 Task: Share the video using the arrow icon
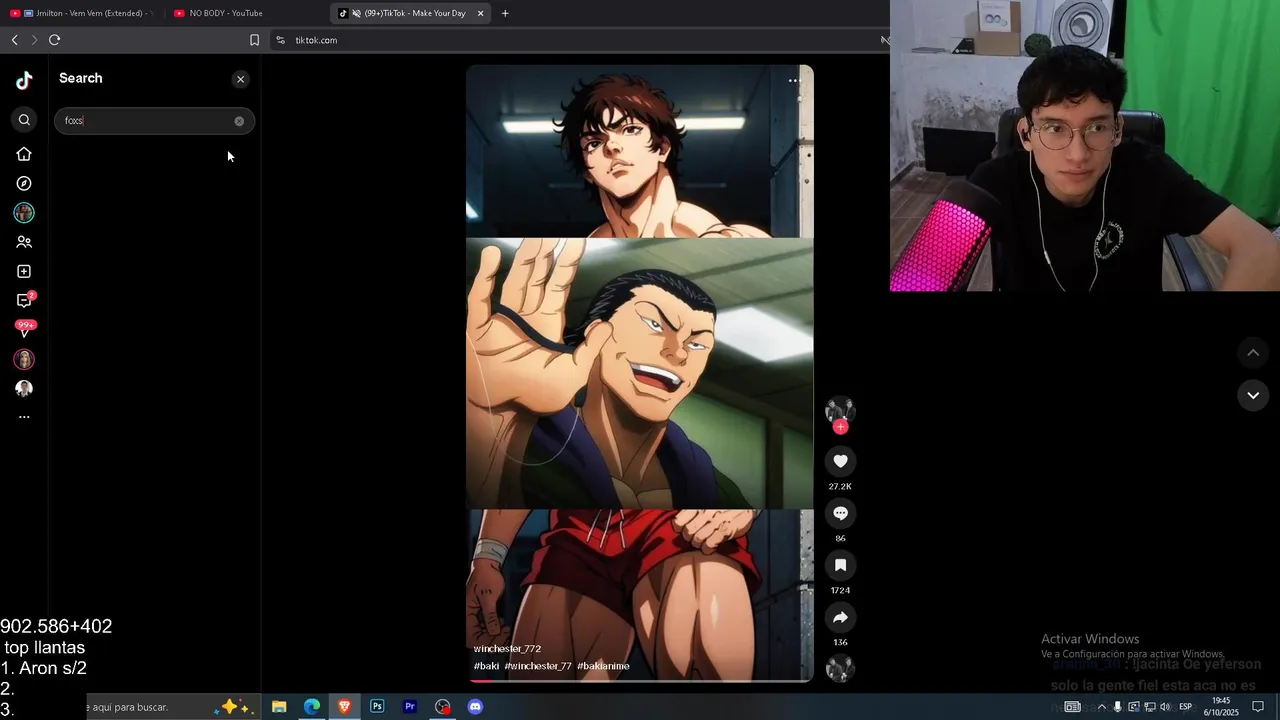point(840,617)
